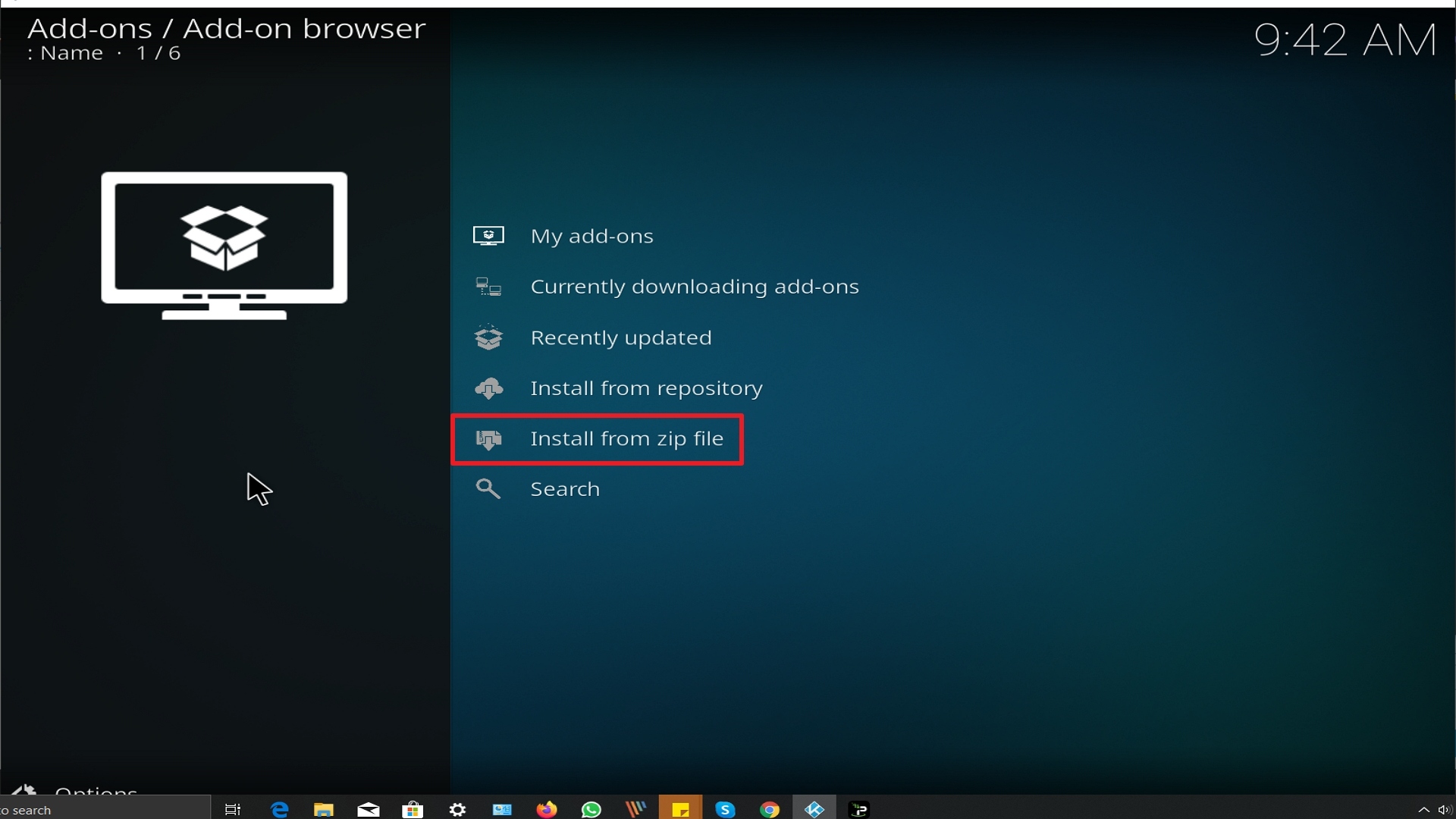Click the Search magnifier icon
1456x819 pixels.
tap(488, 489)
